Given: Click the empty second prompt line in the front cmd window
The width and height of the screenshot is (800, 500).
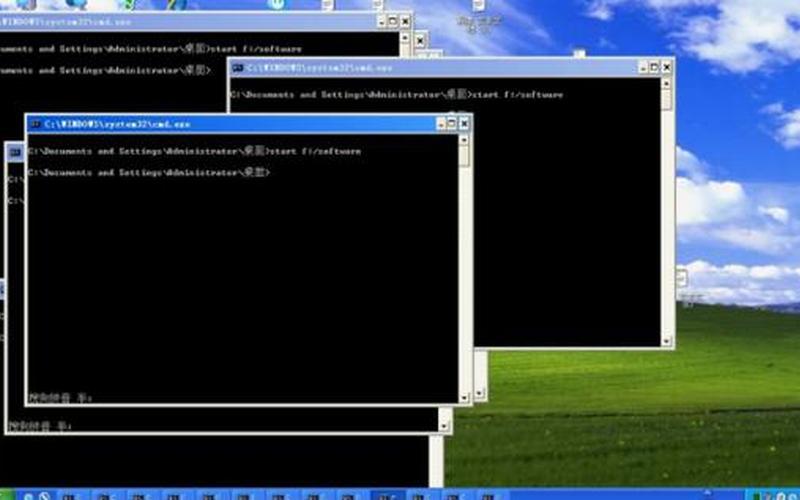Looking at the screenshot, I should coord(148,173).
